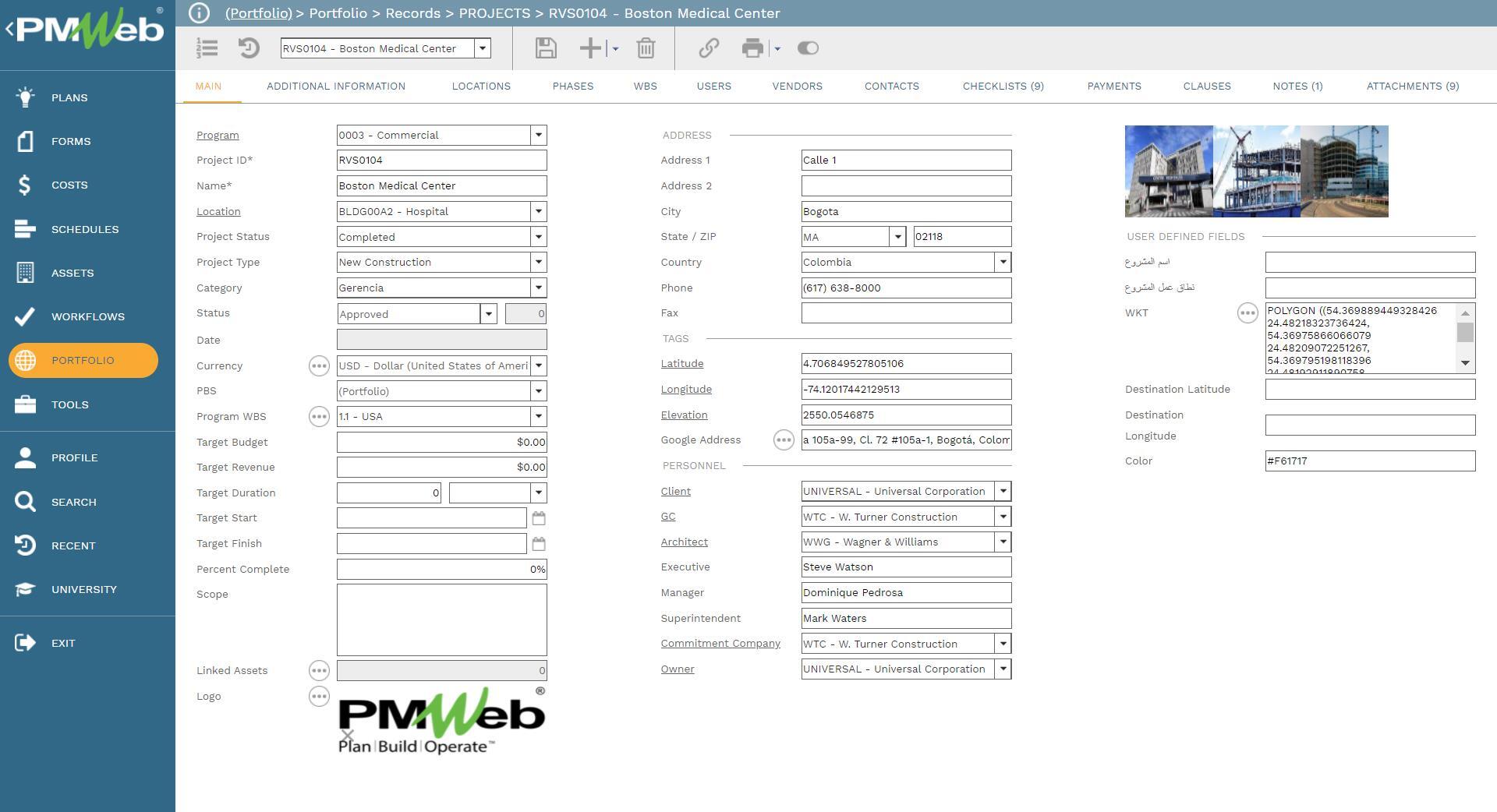Click the link chain icon

[709, 48]
